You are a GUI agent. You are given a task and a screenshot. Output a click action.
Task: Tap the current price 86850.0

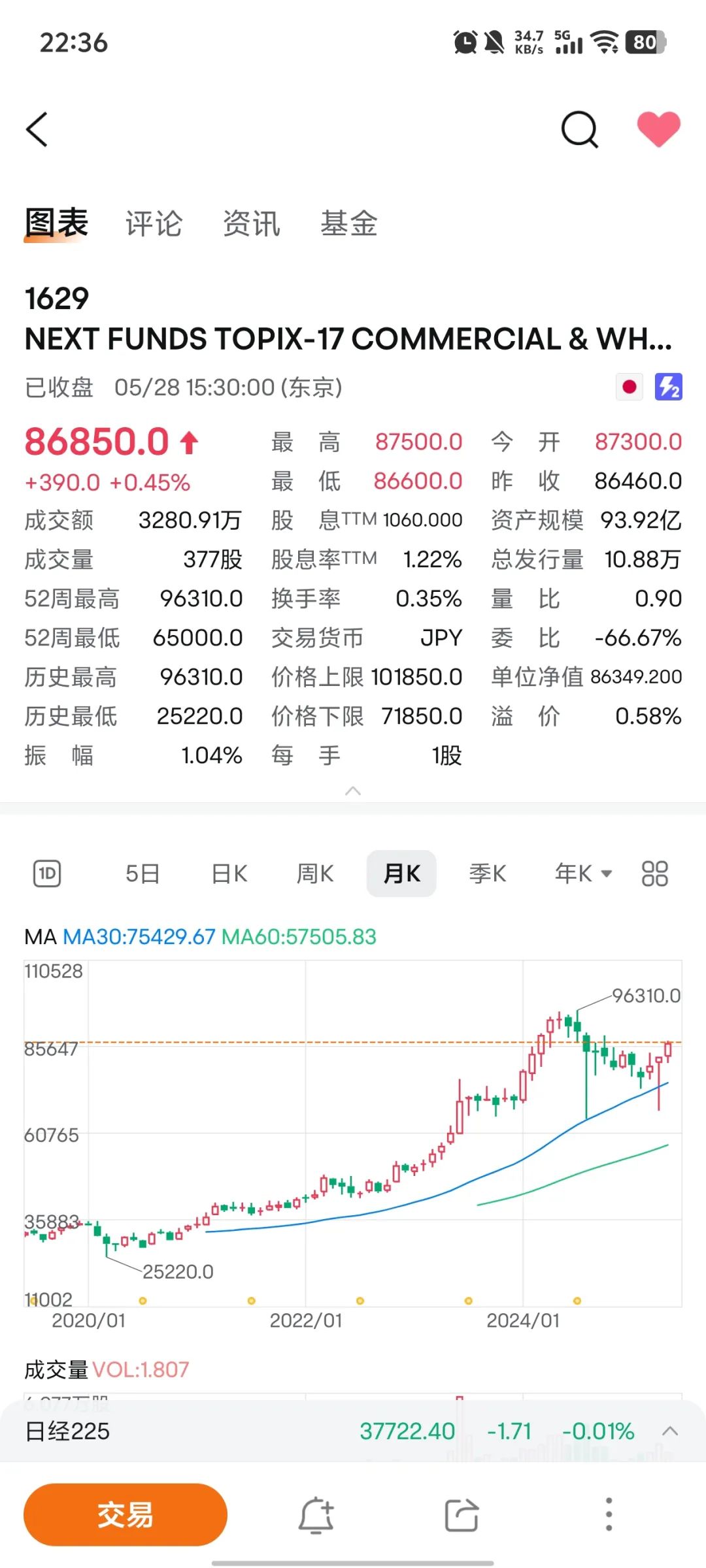tap(97, 442)
